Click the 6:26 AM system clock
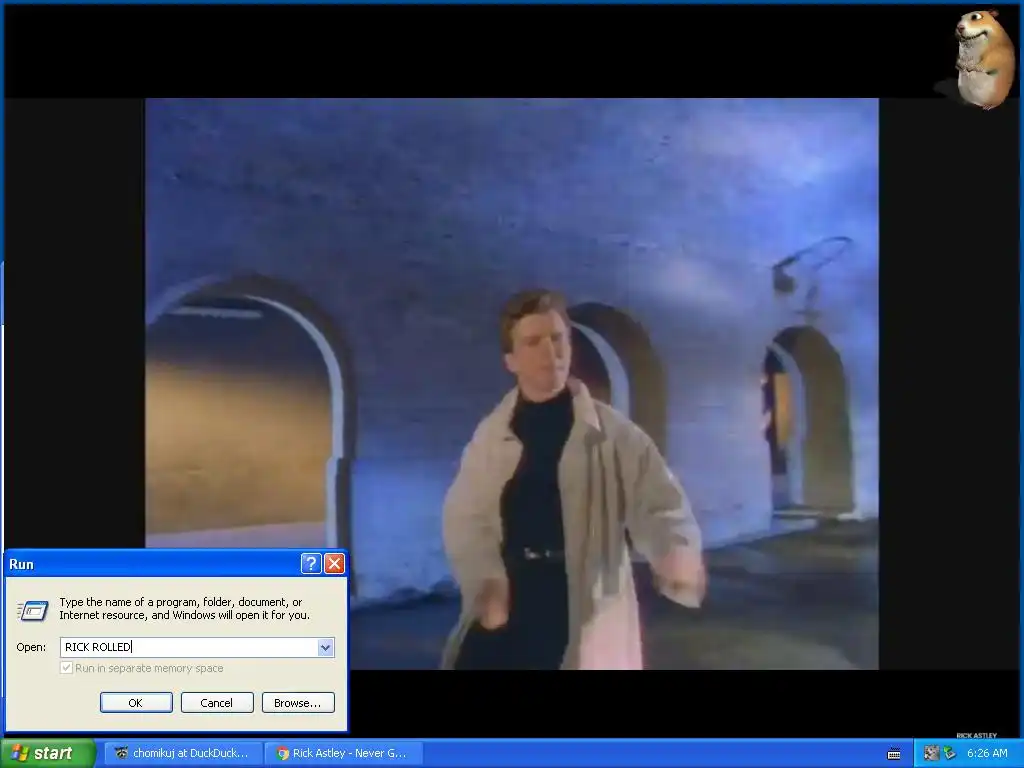 [987, 753]
